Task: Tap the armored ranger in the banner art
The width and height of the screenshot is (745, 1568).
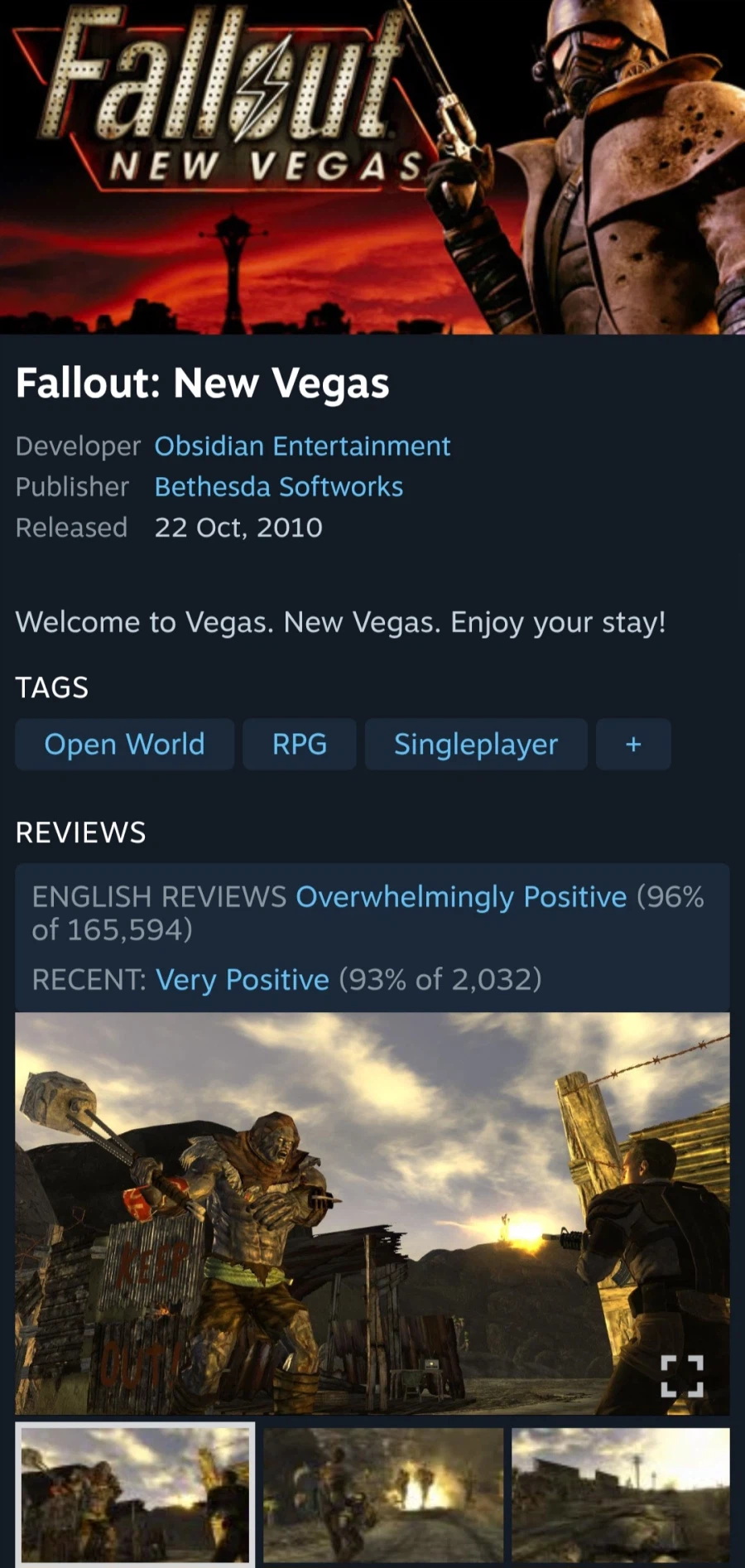Action: [604, 166]
